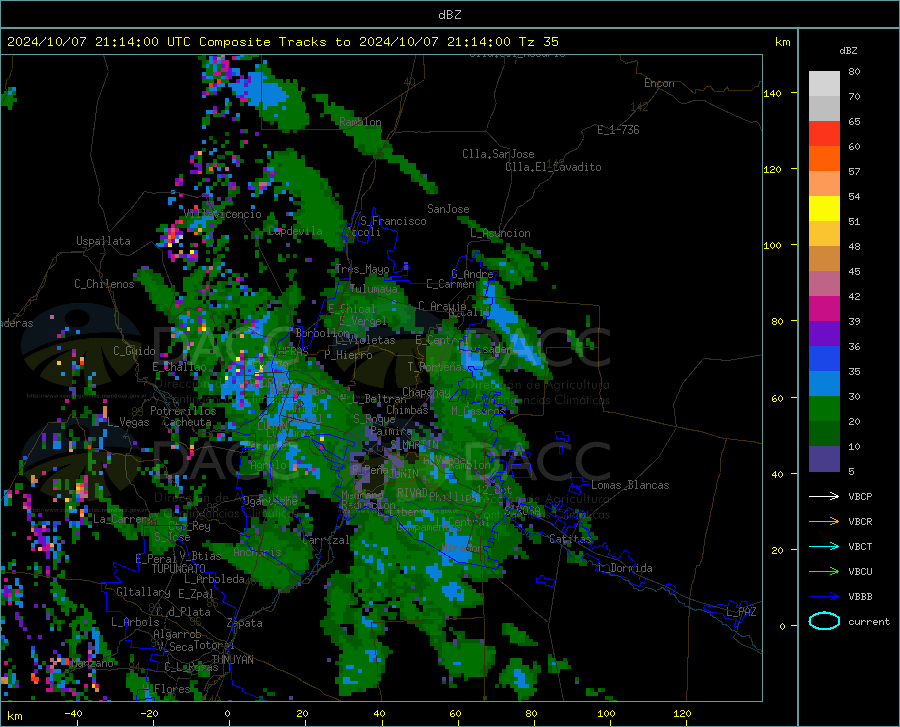900x727 pixels.
Task: Click the C_Chilenos place label
Action: coord(104,284)
